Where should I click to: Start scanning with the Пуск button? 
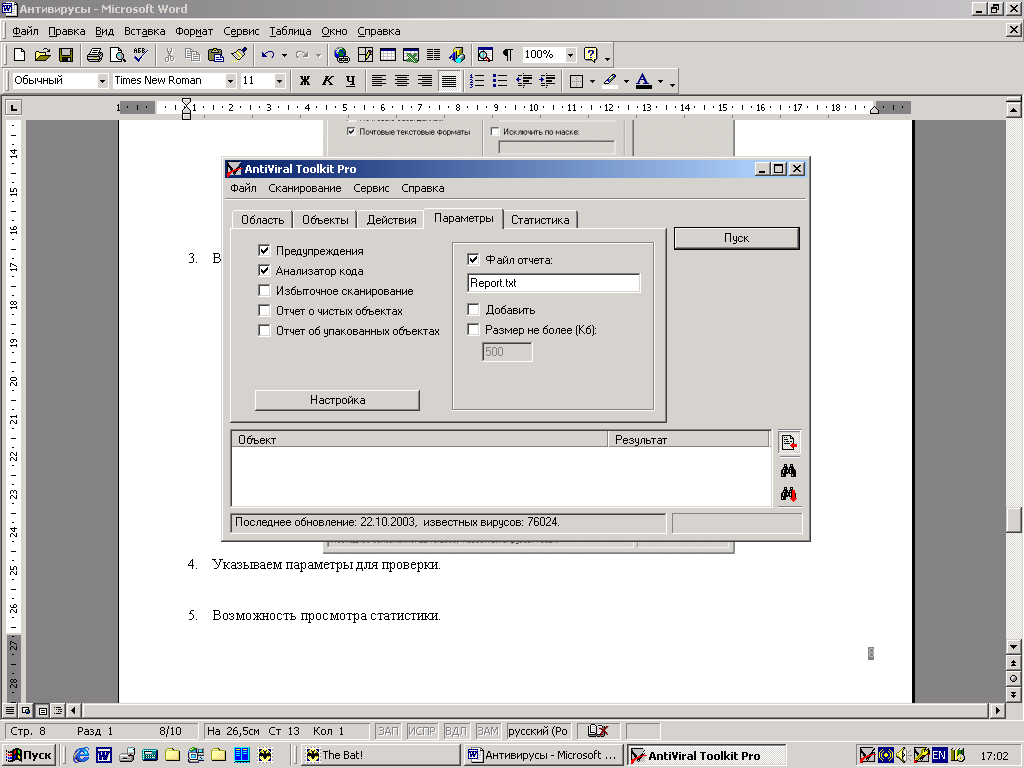[x=736, y=238]
